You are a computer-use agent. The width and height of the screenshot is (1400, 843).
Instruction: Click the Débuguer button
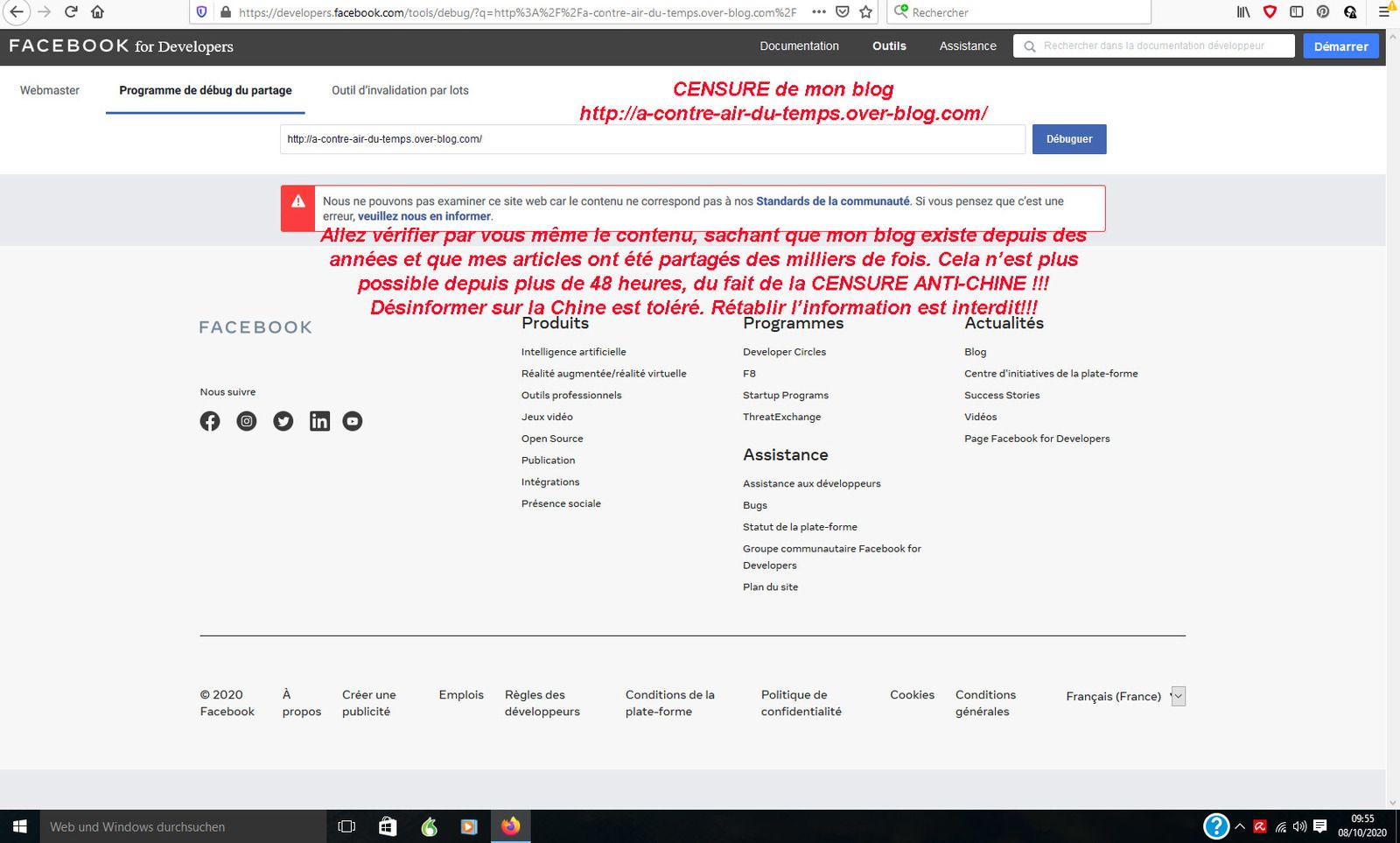pyautogui.click(x=1069, y=139)
